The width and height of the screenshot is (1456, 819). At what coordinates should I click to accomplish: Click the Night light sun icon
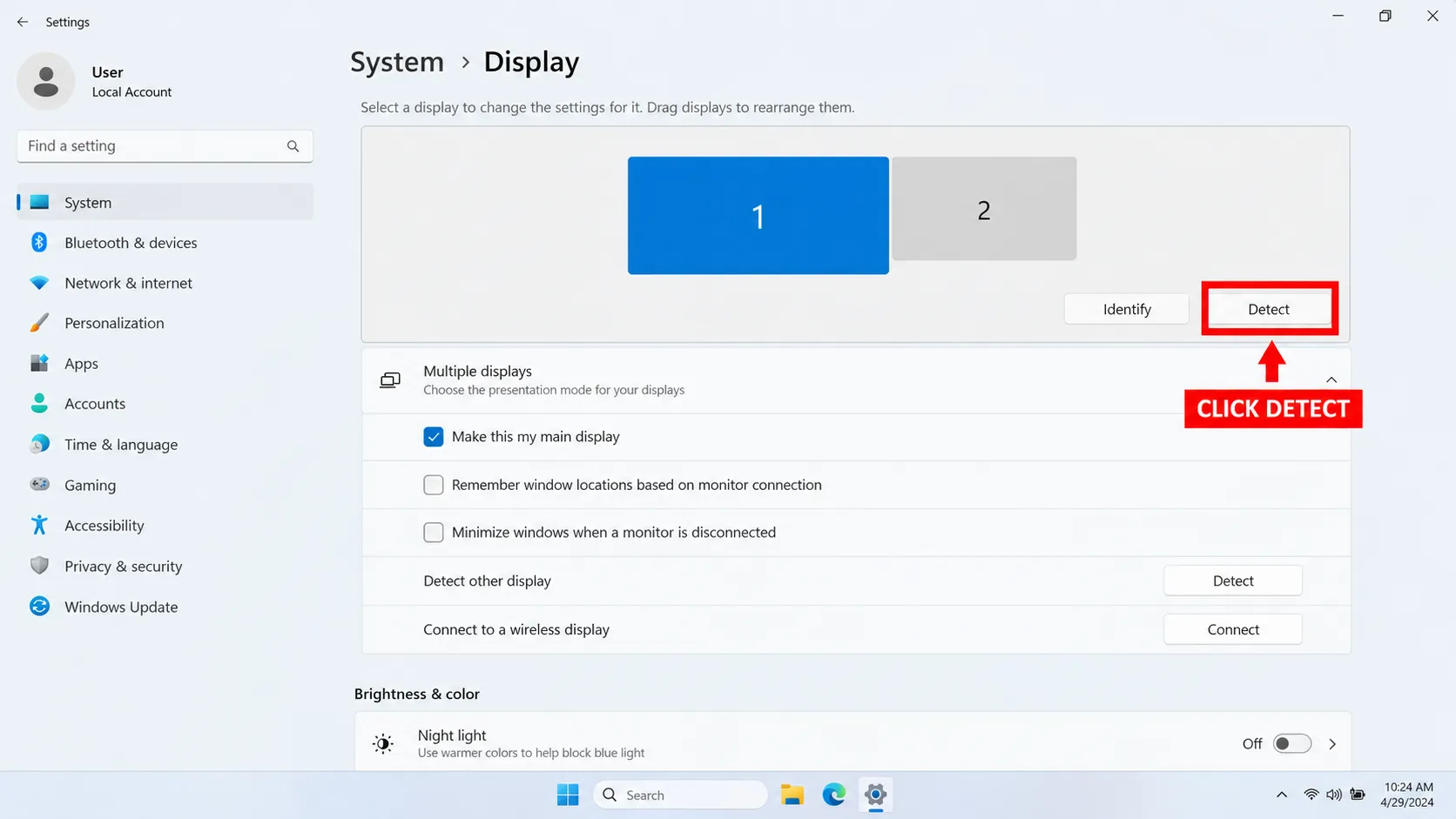383,744
